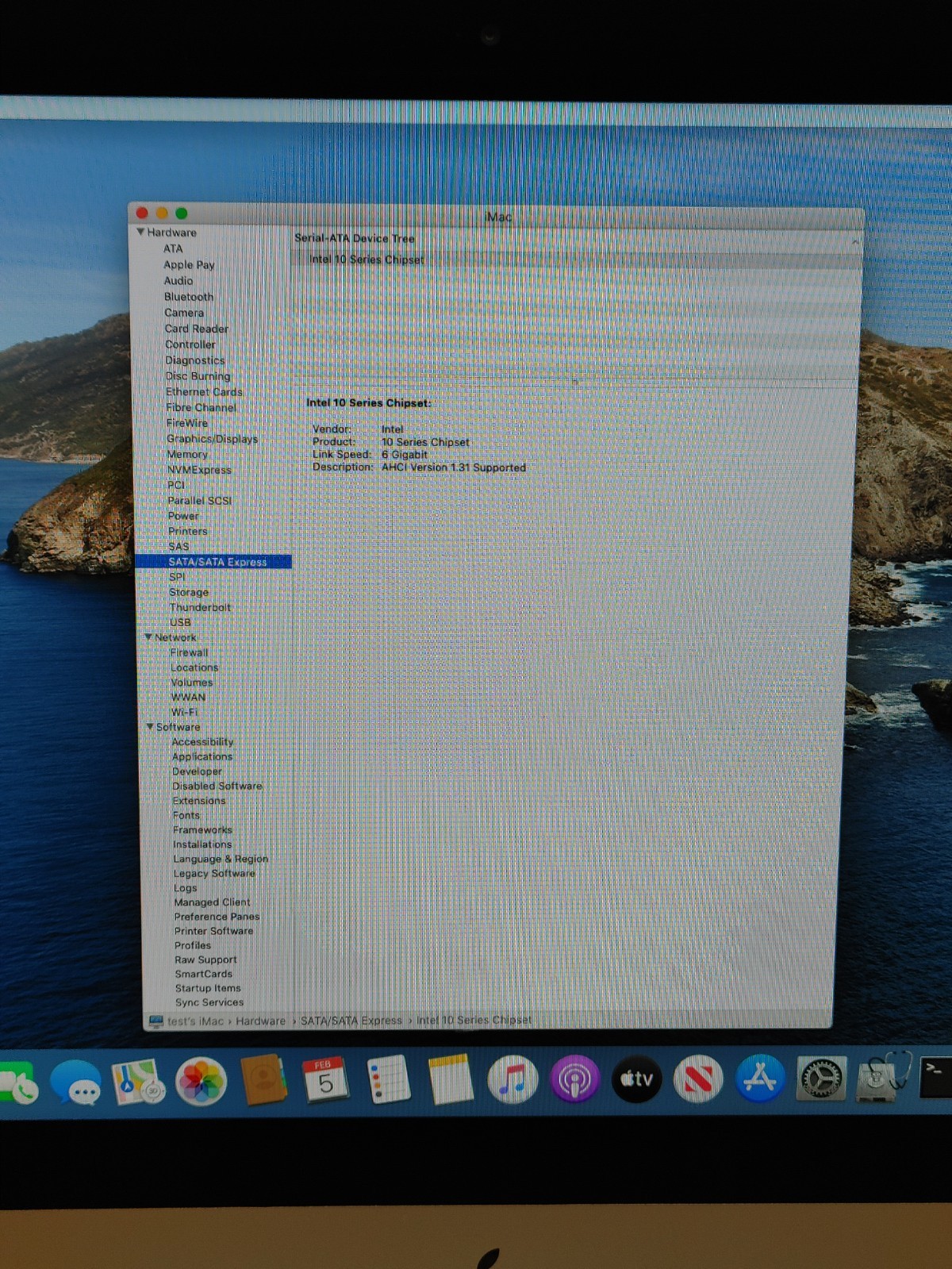
Task: Select Wi-Fi under Network
Action: [x=184, y=712]
